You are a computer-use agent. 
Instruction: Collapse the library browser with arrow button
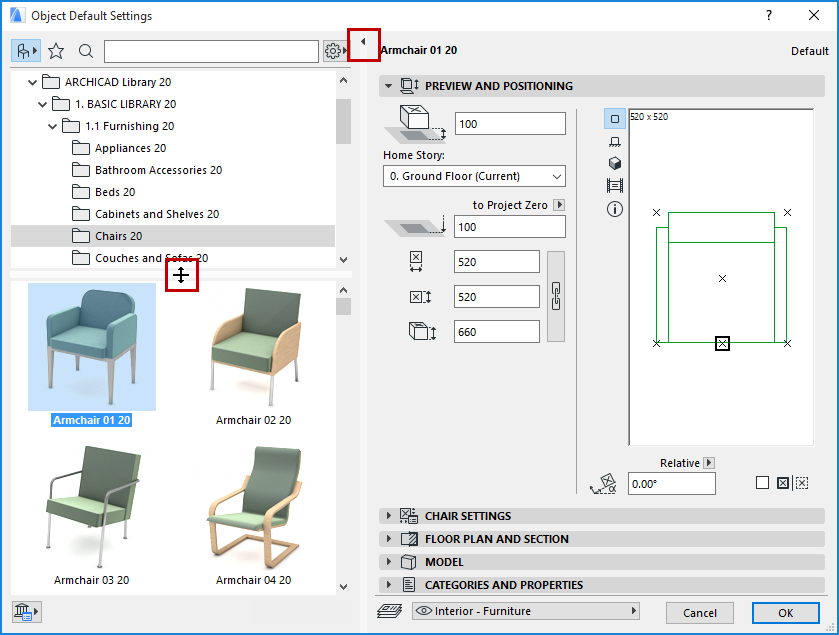click(x=363, y=42)
